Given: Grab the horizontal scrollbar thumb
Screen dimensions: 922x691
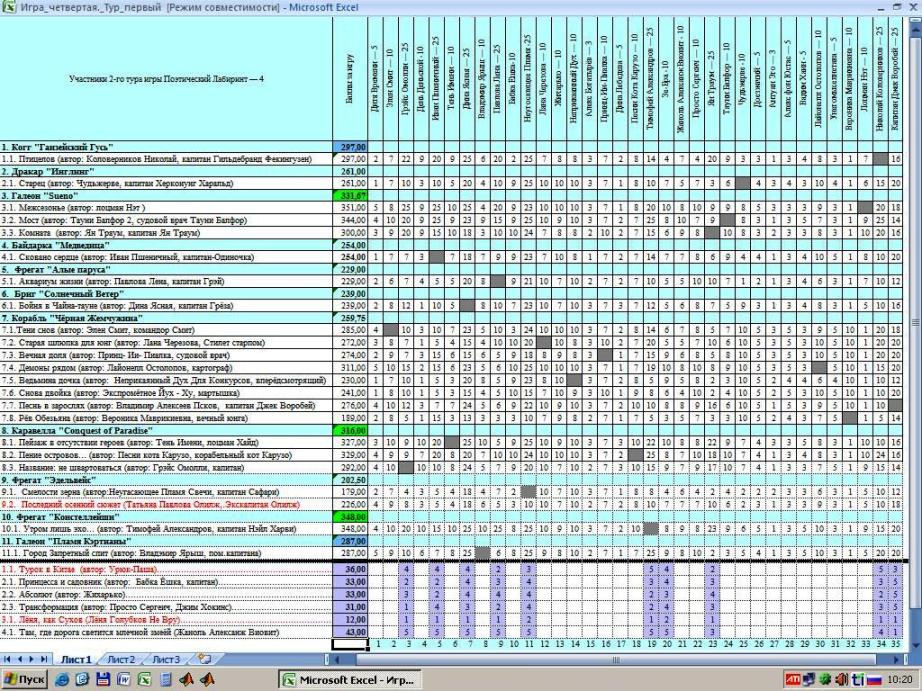Looking at the screenshot, I should coord(616,659).
